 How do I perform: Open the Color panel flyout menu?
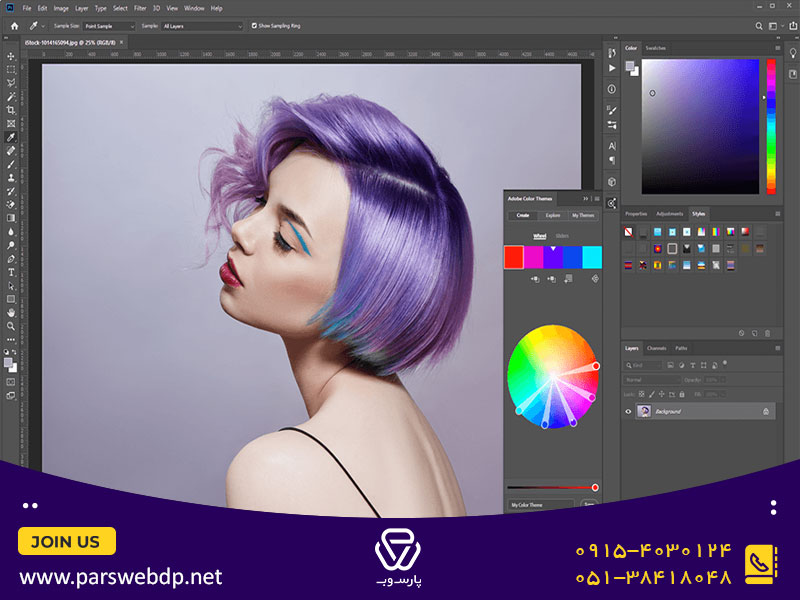click(778, 48)
